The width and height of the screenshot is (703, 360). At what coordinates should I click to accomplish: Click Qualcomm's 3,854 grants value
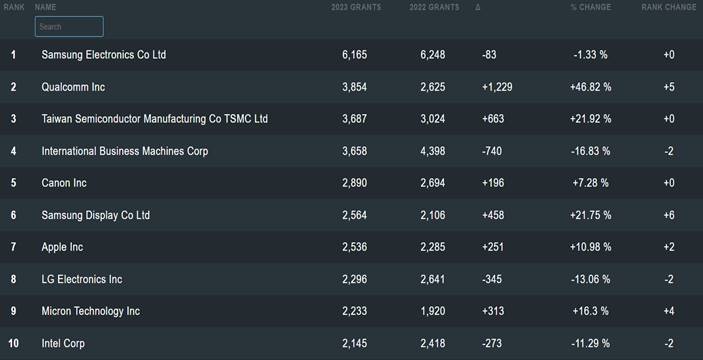[354, 87]
